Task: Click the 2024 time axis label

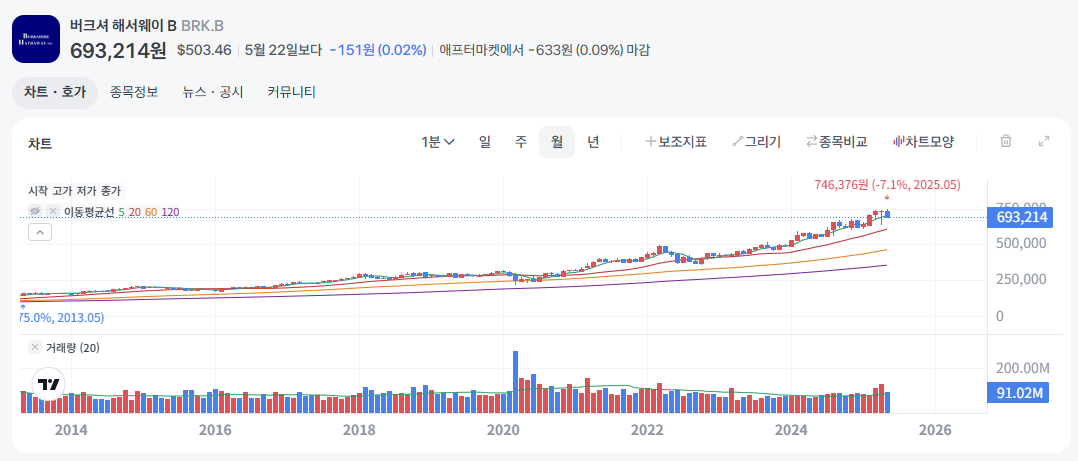Action: [791, 430]
